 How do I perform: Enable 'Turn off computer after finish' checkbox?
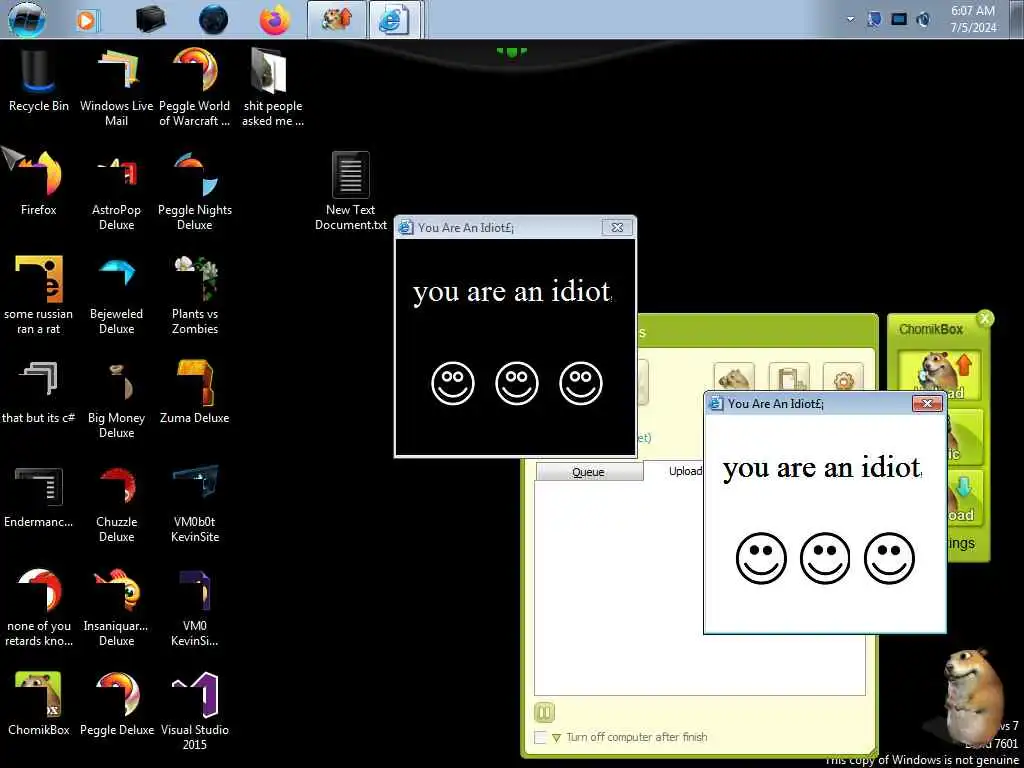[540, 737]
